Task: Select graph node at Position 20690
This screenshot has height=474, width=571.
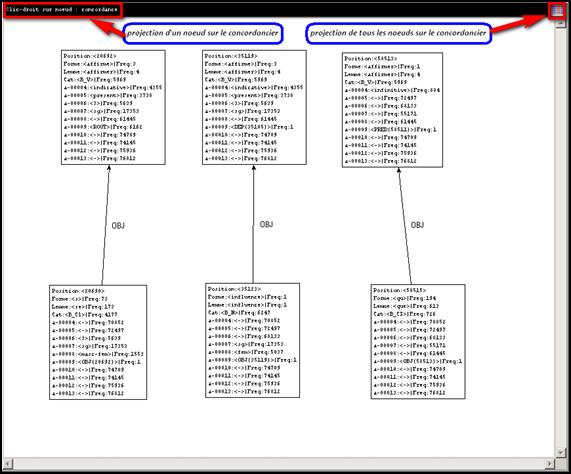Action: tap(98, 342)
